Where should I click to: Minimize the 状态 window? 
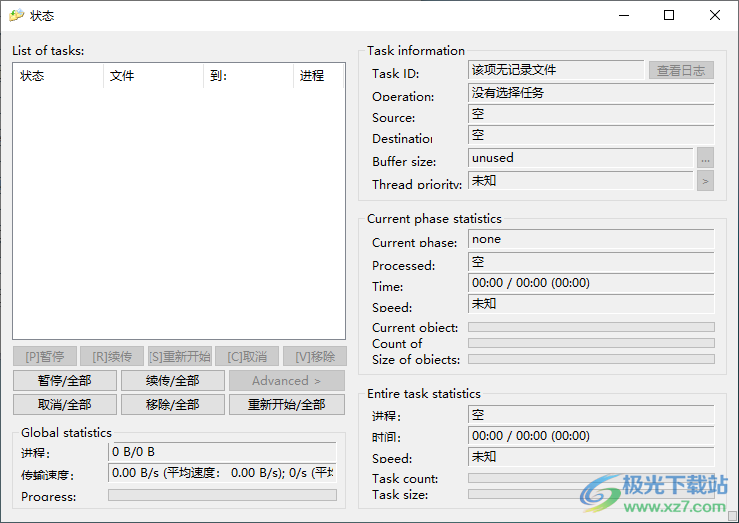point(624,15)
